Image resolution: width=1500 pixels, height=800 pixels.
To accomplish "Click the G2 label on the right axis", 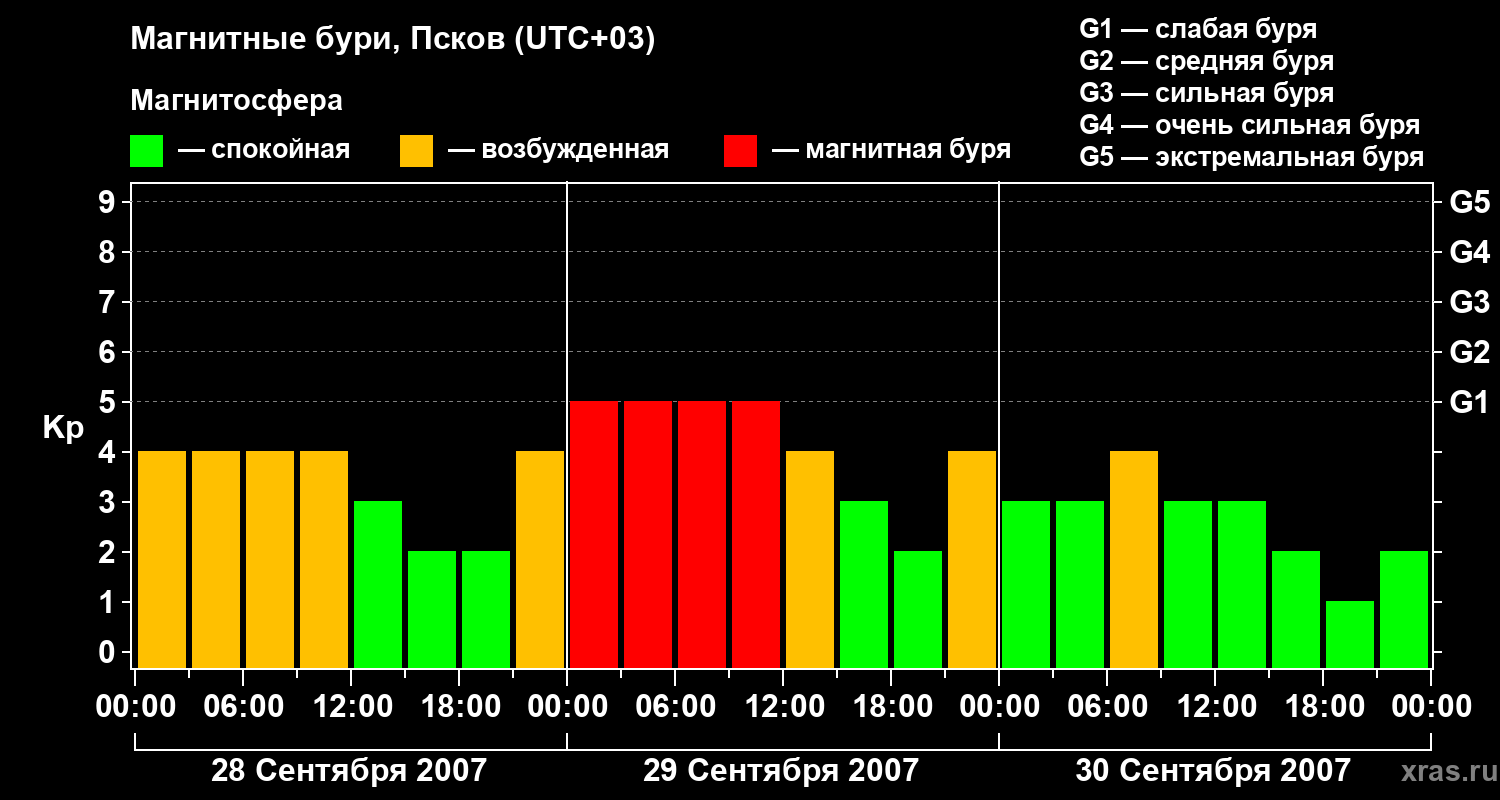I will pos(1469,352).
